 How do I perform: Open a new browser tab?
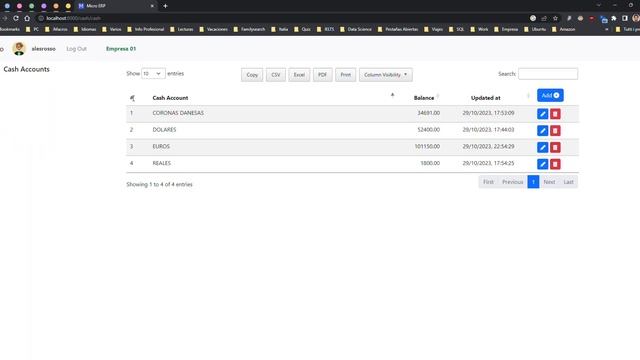click(x=165, y=6)
